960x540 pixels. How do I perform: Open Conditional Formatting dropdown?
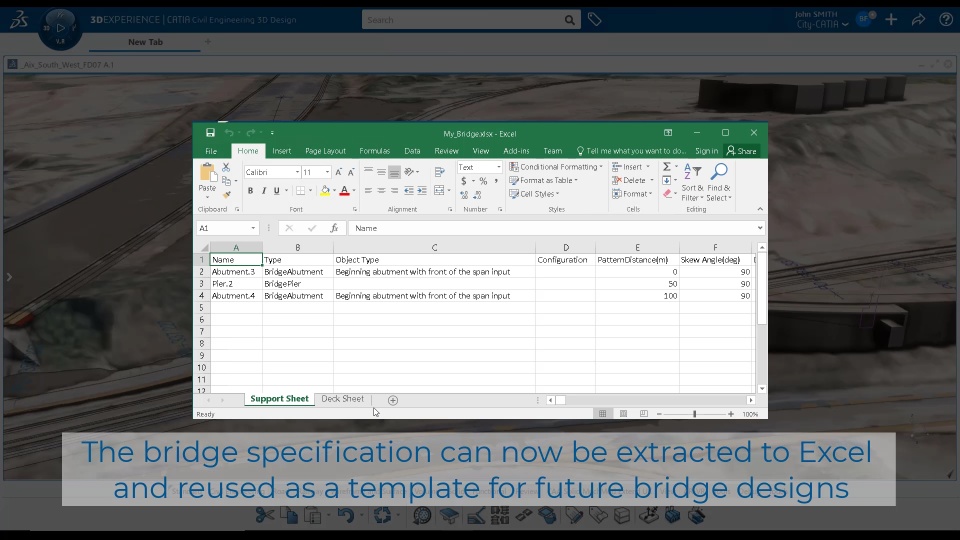556,167
